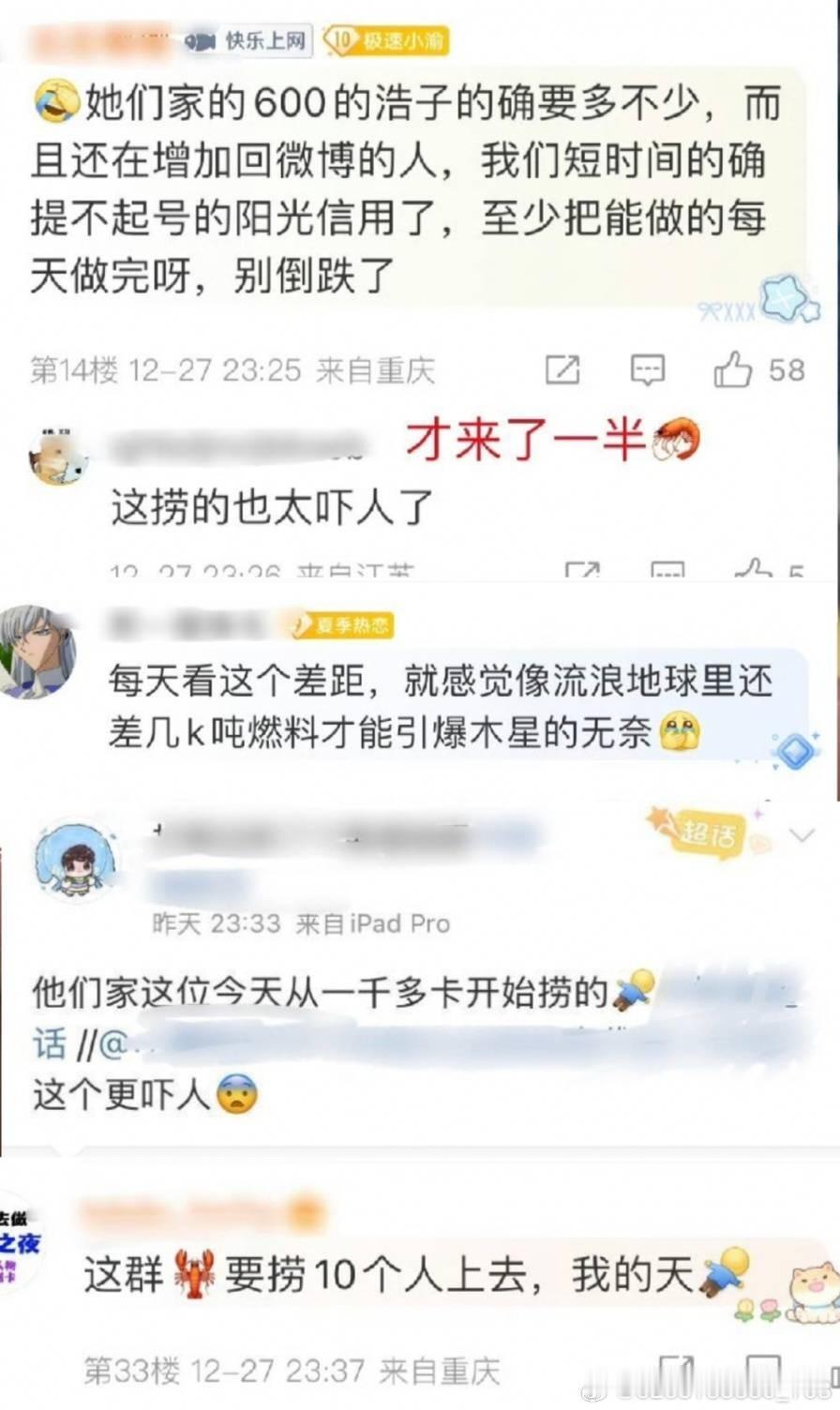Like the reply posted 来自江苏
The image size is (840, 1410).
point(754,567)
